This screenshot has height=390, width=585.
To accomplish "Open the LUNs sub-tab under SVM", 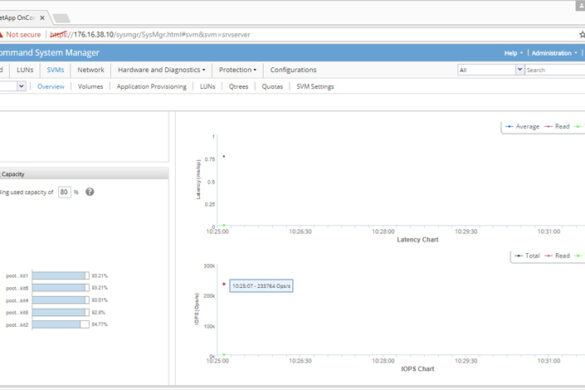I will (207, 87).
